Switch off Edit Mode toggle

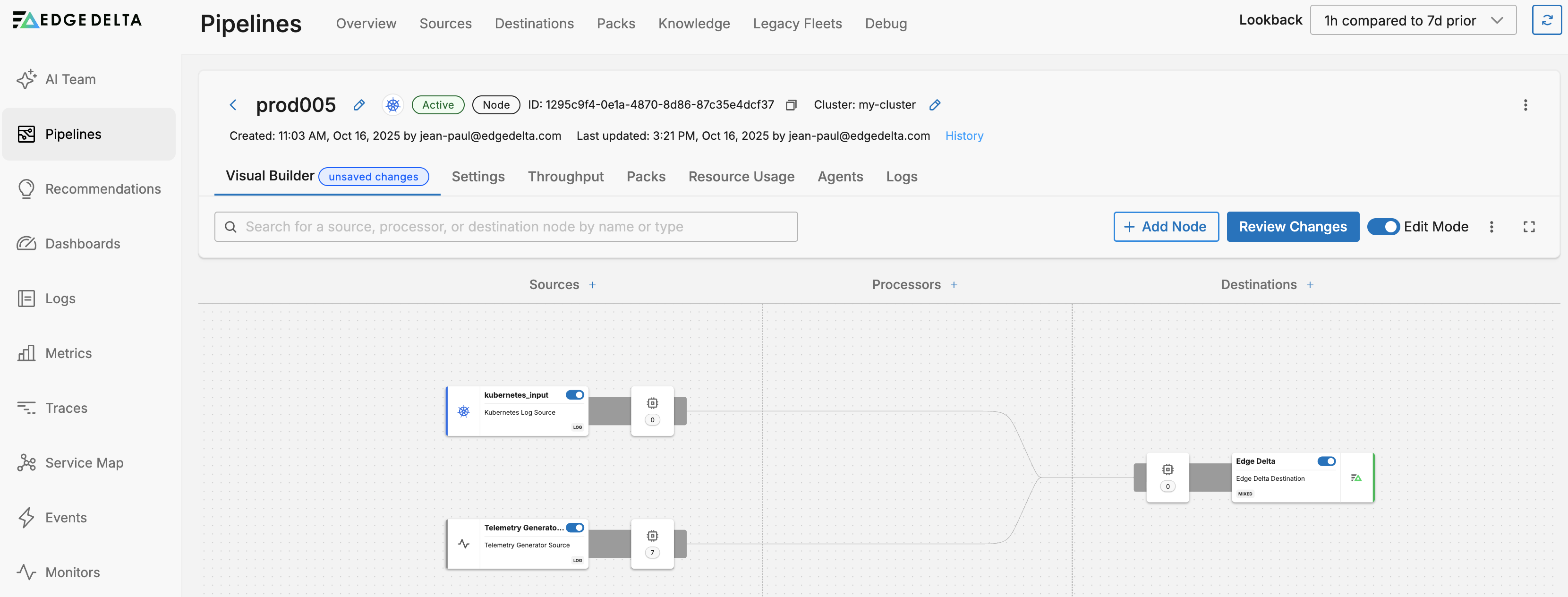click(x=1383, y=227)
